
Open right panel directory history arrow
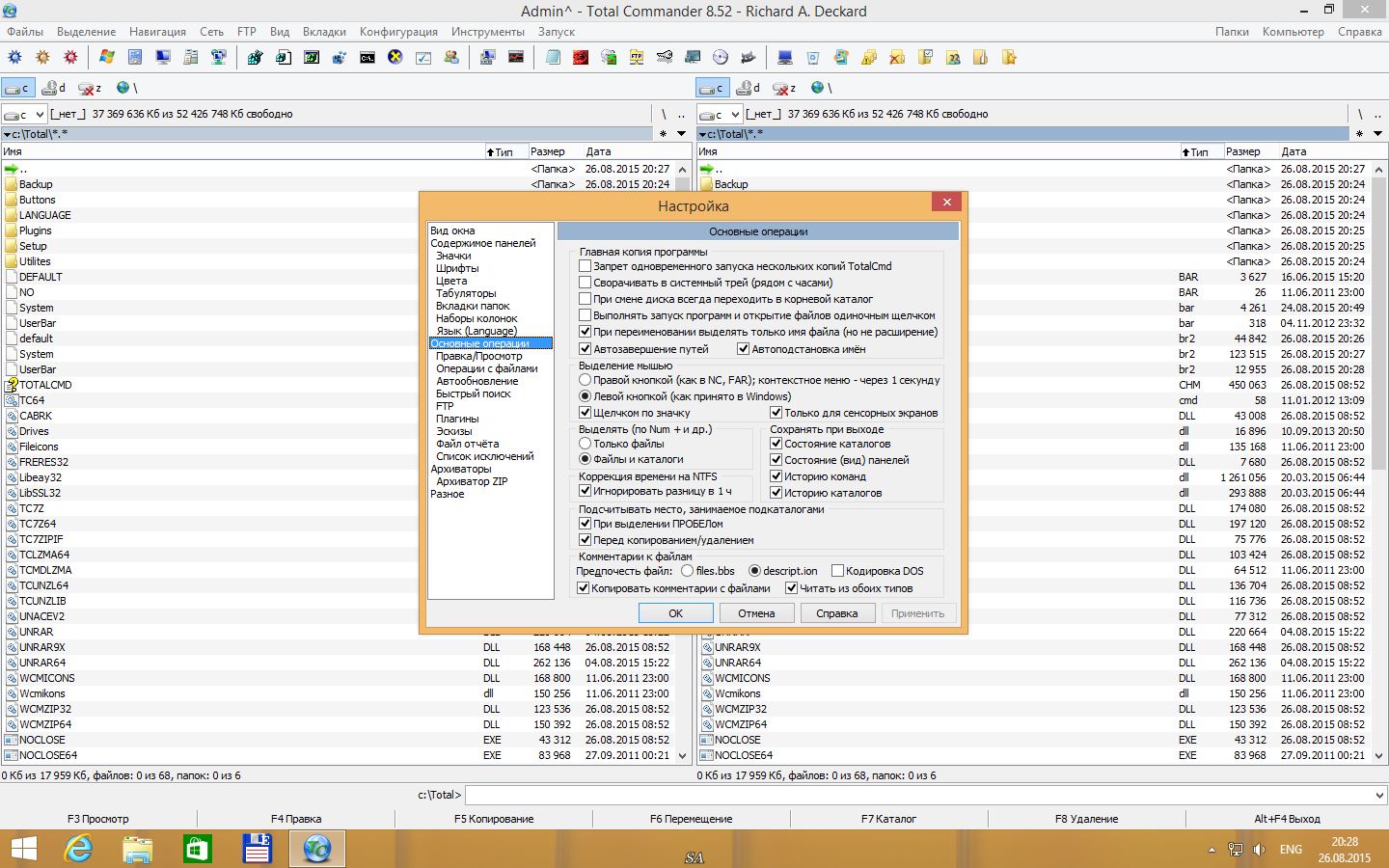coord(1377,134)
